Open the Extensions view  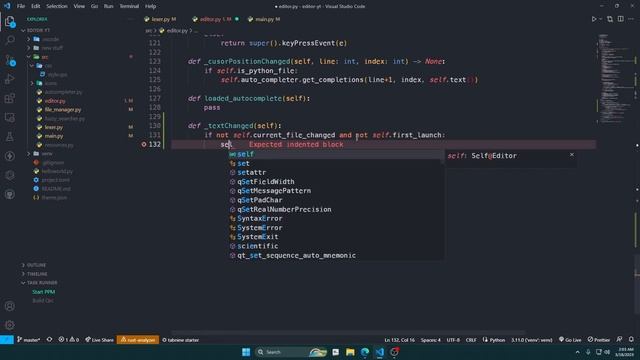coord(10,98)
